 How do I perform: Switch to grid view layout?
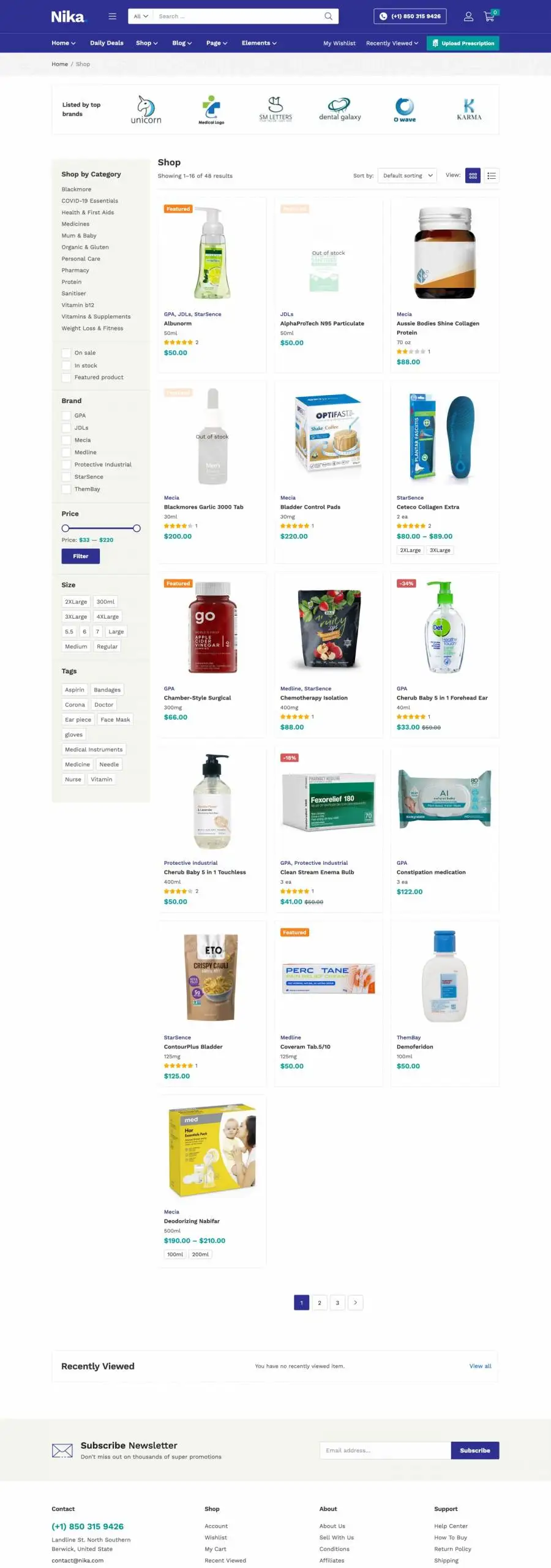(x=473, y=176)
